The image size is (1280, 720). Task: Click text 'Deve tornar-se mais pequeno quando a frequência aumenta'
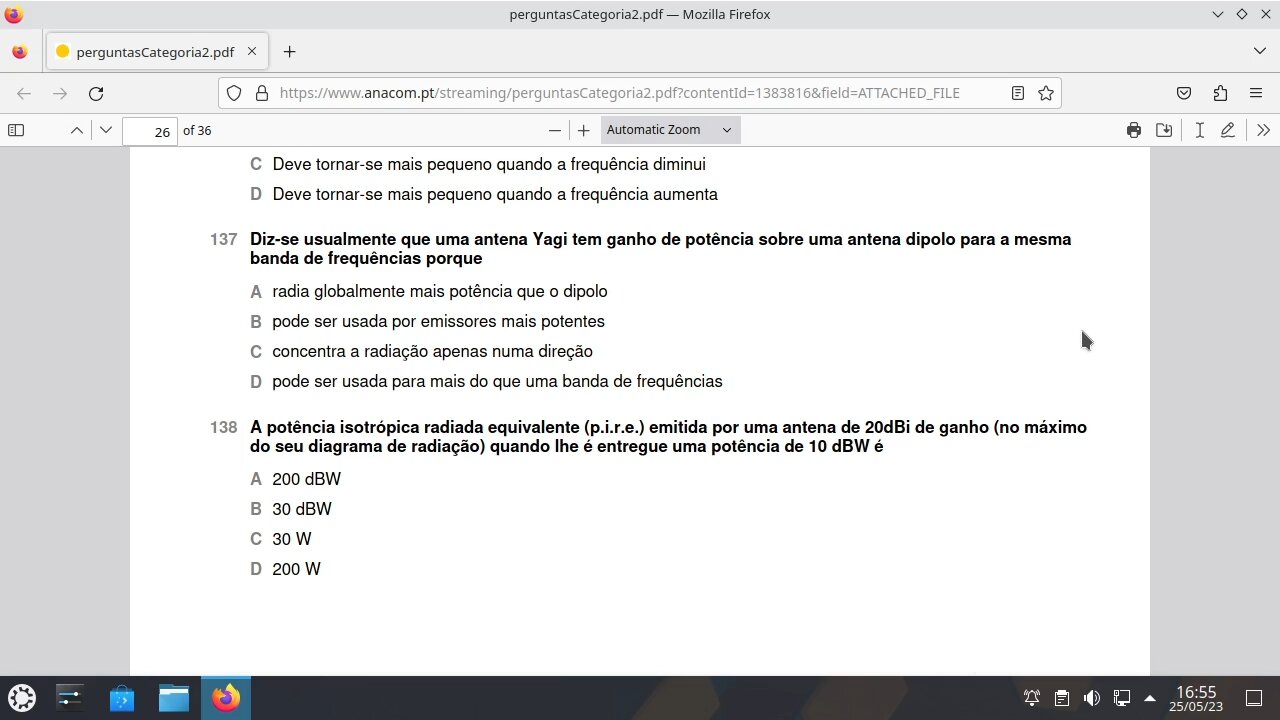[x=495, y=194]
